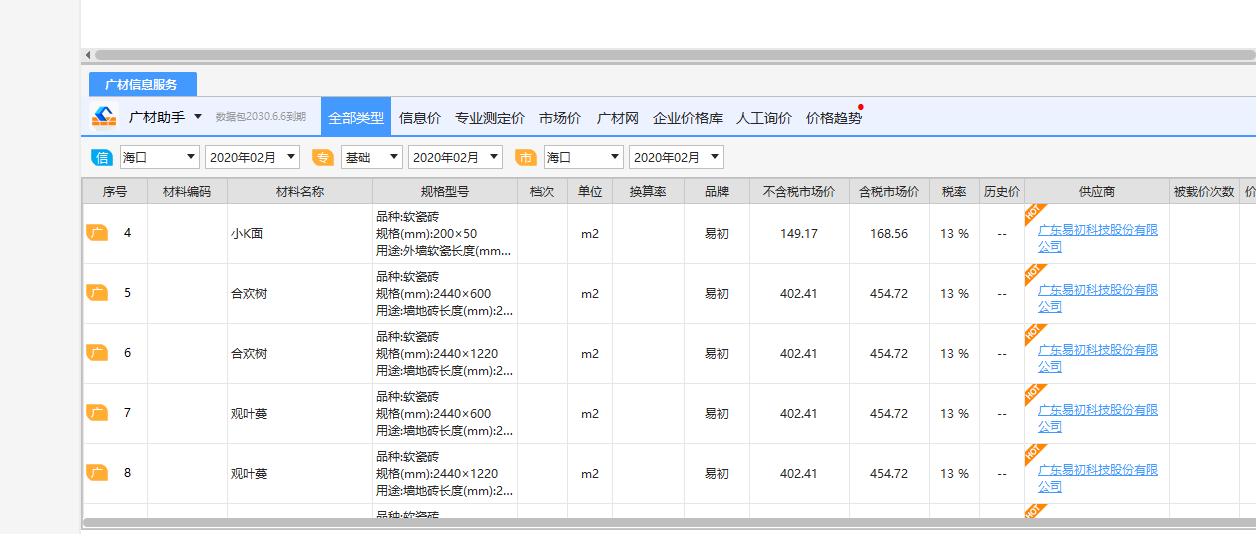Open supplier link in 合欢树 row 6

pyautogui.click(x=1098, y=358)
